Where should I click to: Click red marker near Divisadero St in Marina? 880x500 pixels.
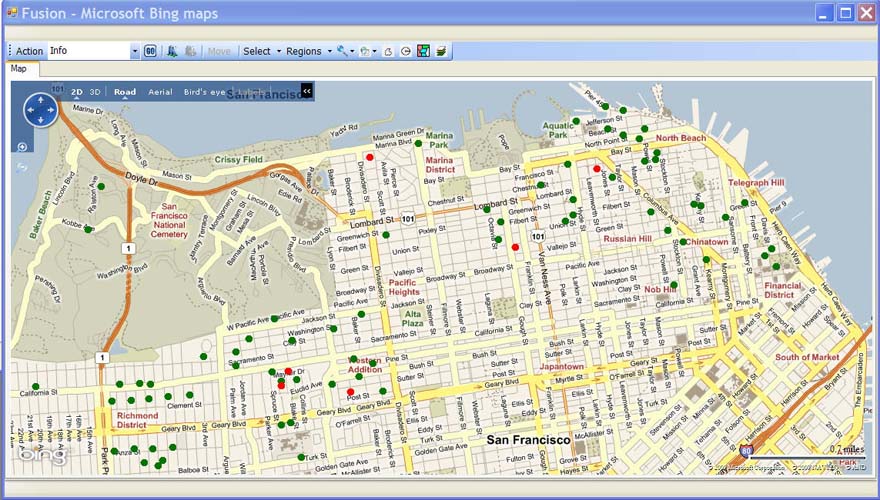(x=369, y=157)
